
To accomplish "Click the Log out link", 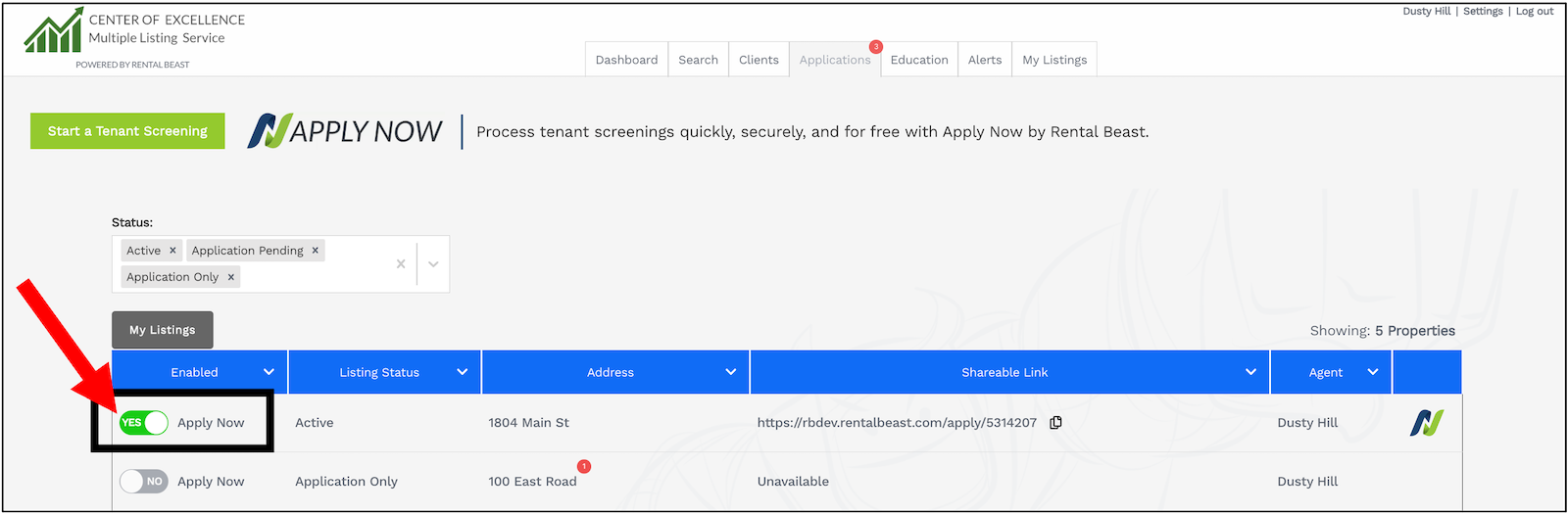I will click(x=1535, y=12).
